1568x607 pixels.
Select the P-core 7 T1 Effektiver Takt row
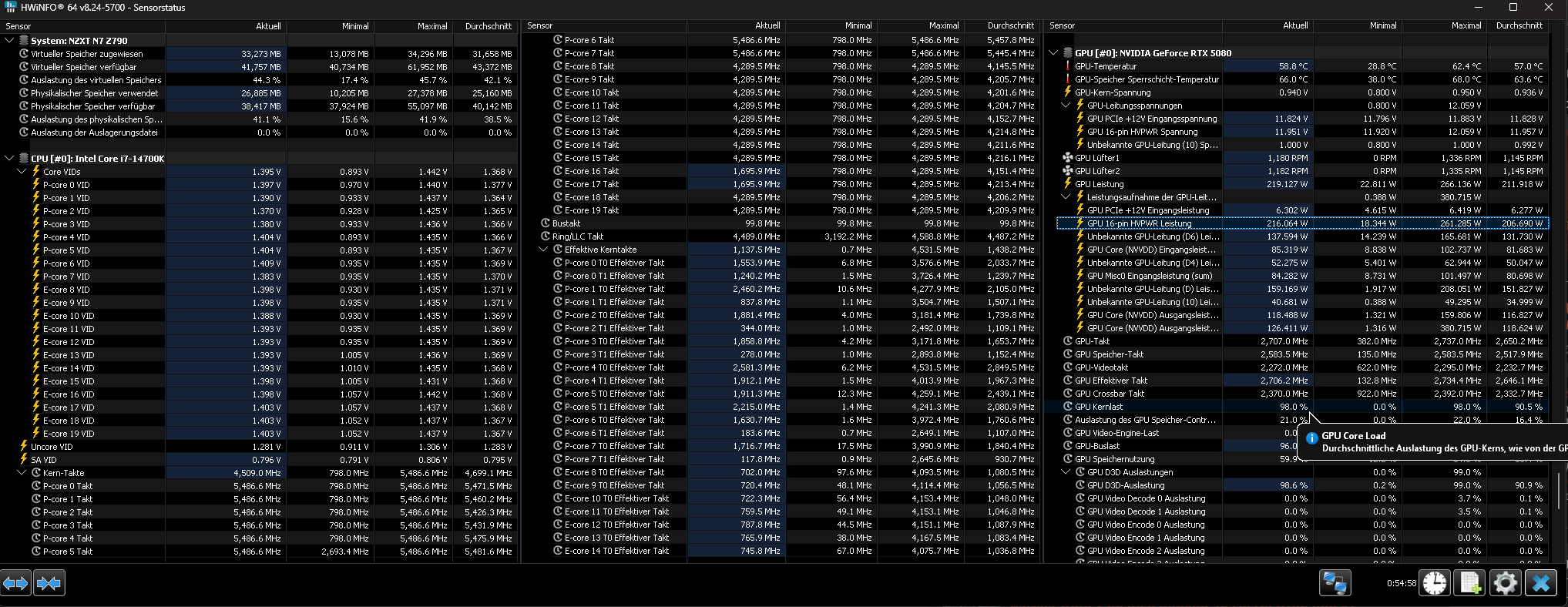coord(781,459)
